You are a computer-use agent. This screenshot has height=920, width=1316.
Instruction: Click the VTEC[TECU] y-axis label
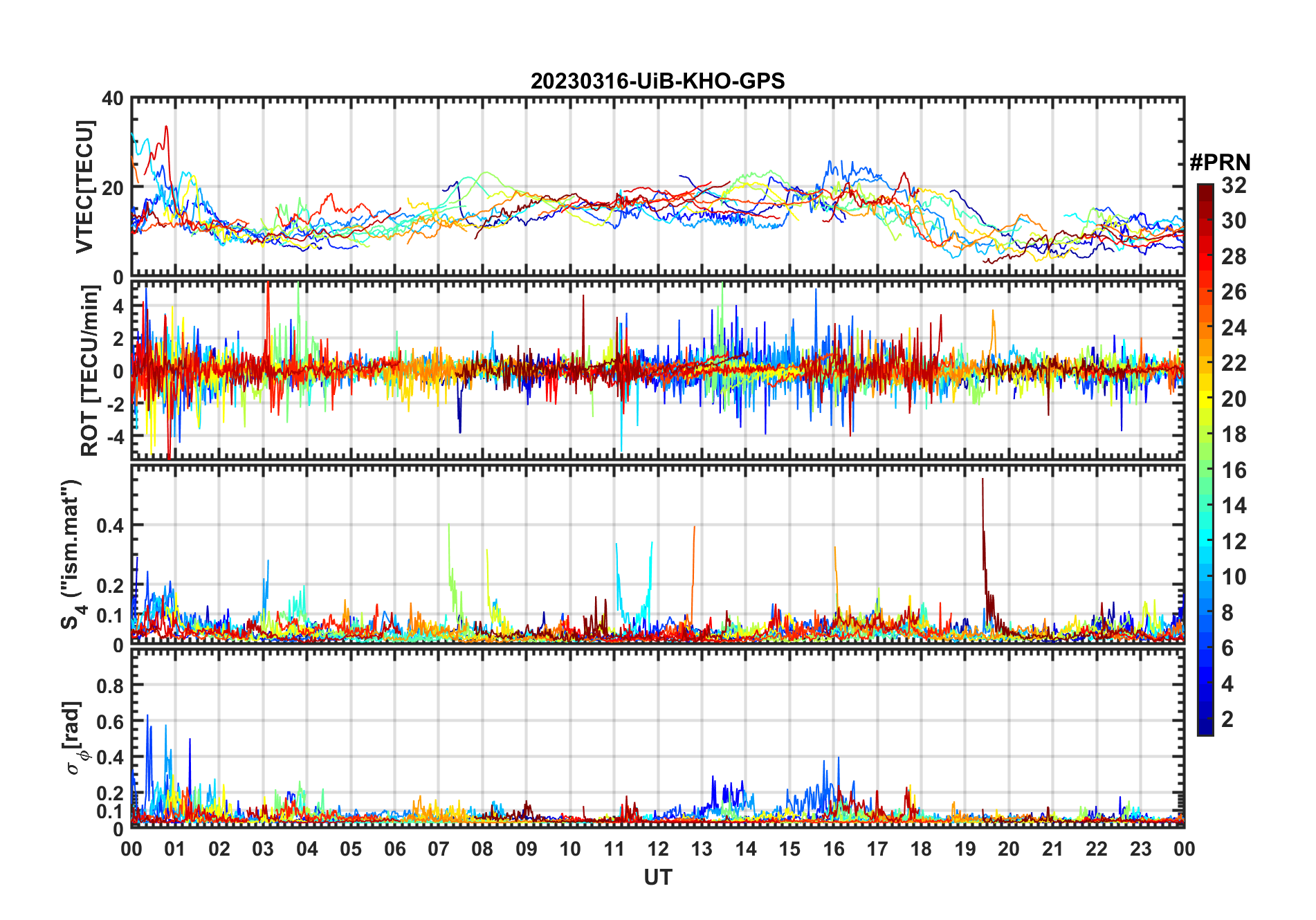(x=84, y=187)
